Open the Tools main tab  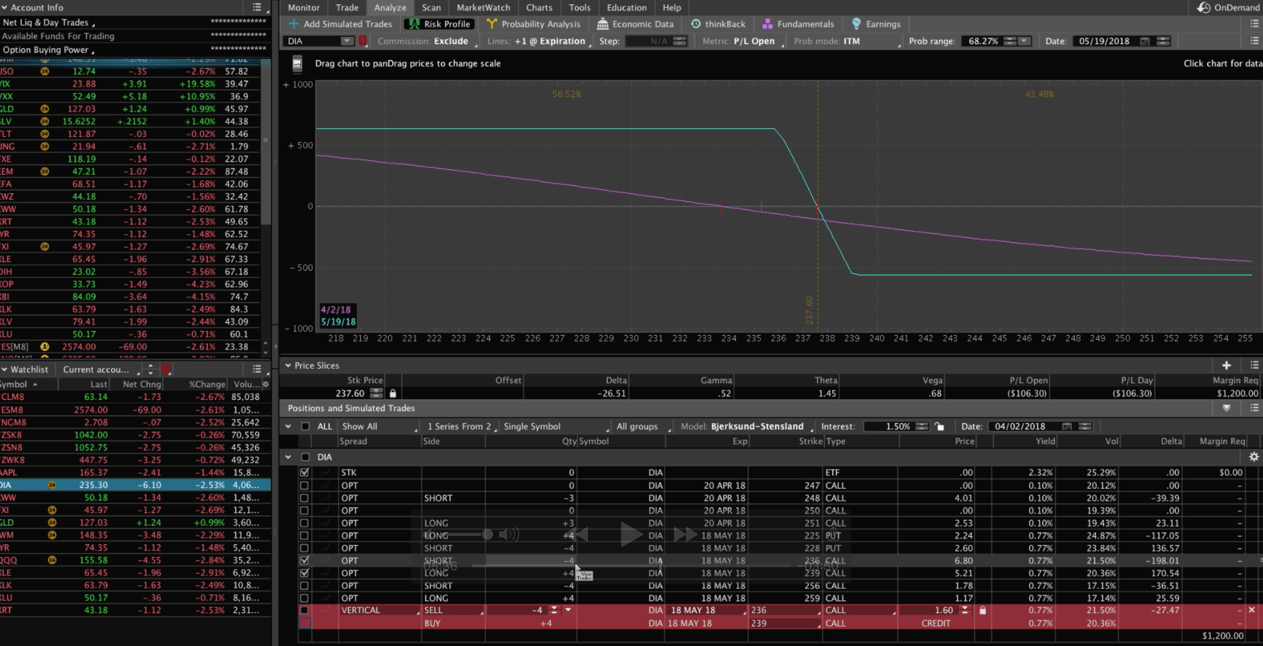[579, 7]
